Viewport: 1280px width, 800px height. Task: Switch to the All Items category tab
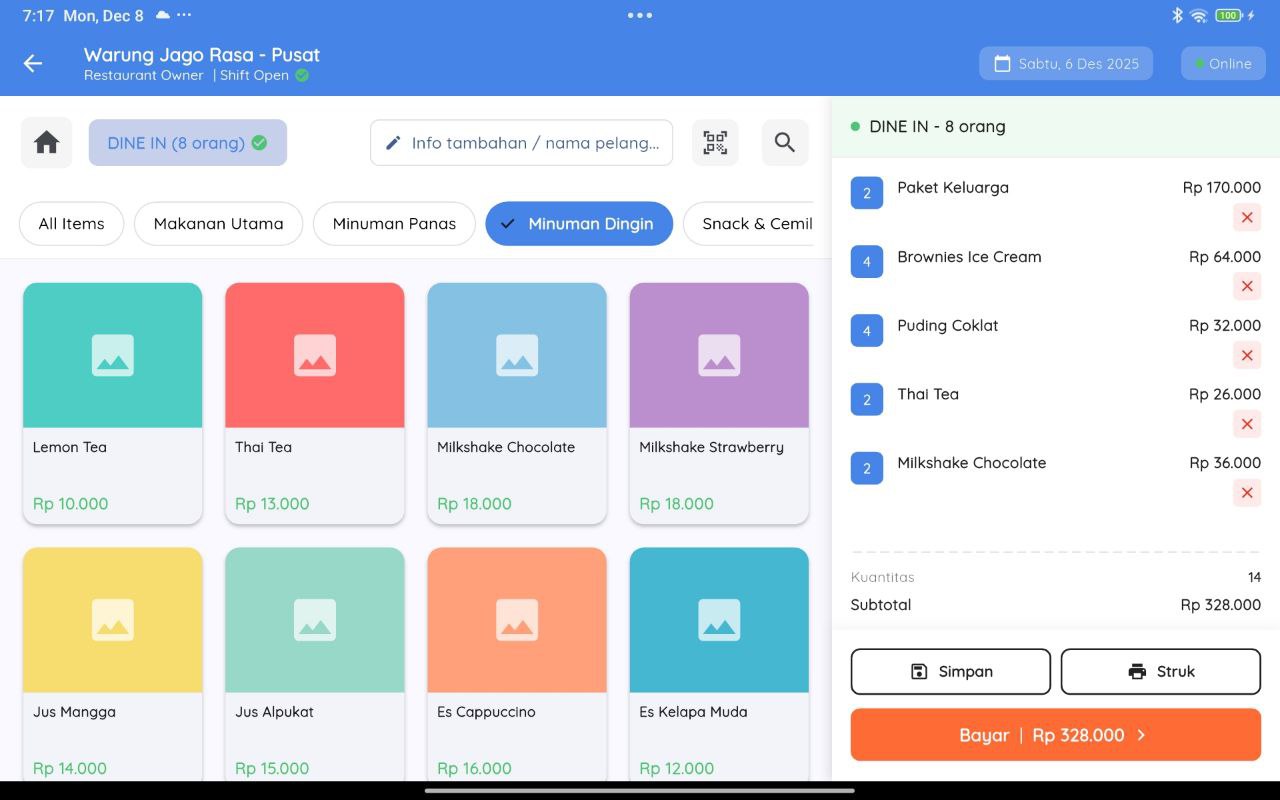pyautogui.click(x=71, y=223)
